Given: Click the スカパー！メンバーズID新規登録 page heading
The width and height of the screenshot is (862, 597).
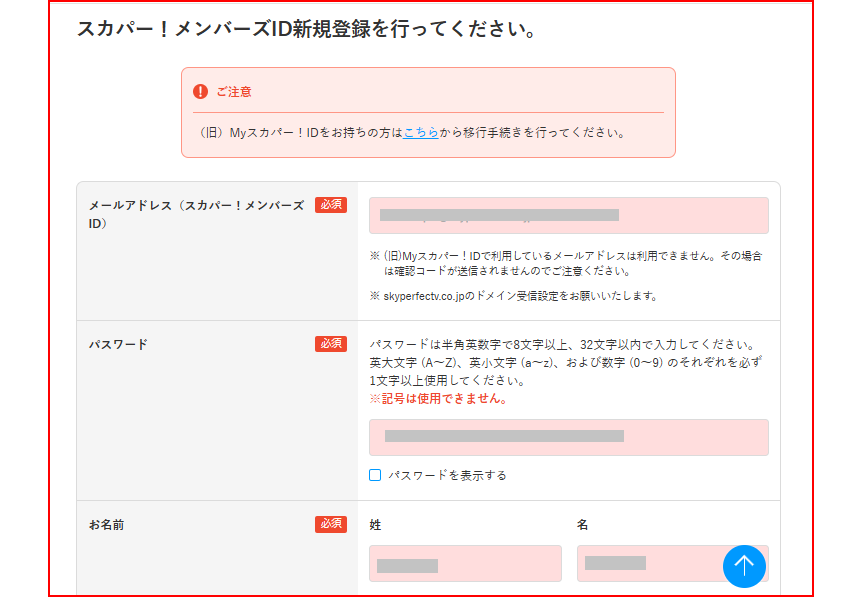Looking at the screenshot, I should tap(307, 29).
